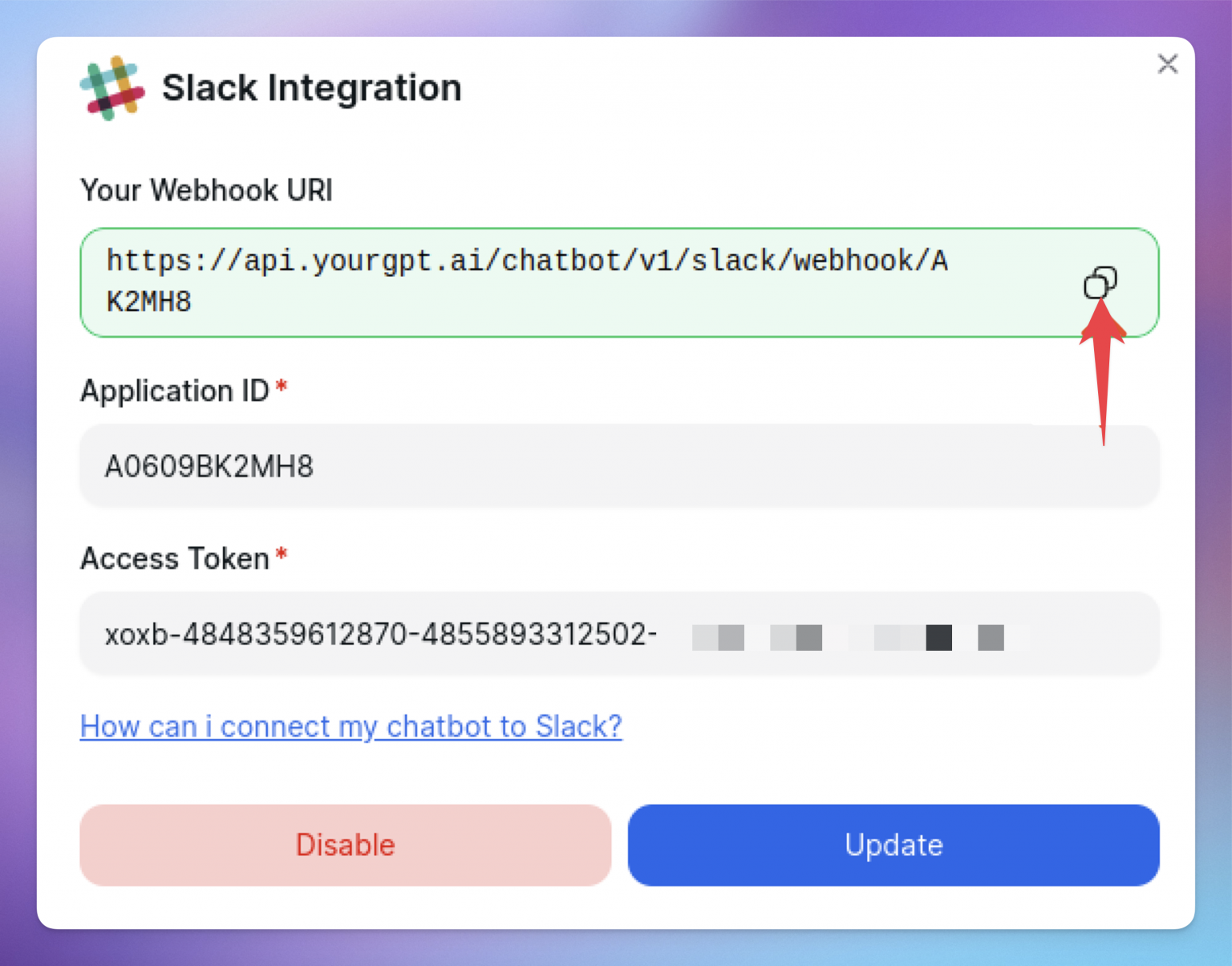Image resolution: width=1232 pixels, height=966 pixels.
Task: Click the Application ID input field
Action: click(481, 466)
